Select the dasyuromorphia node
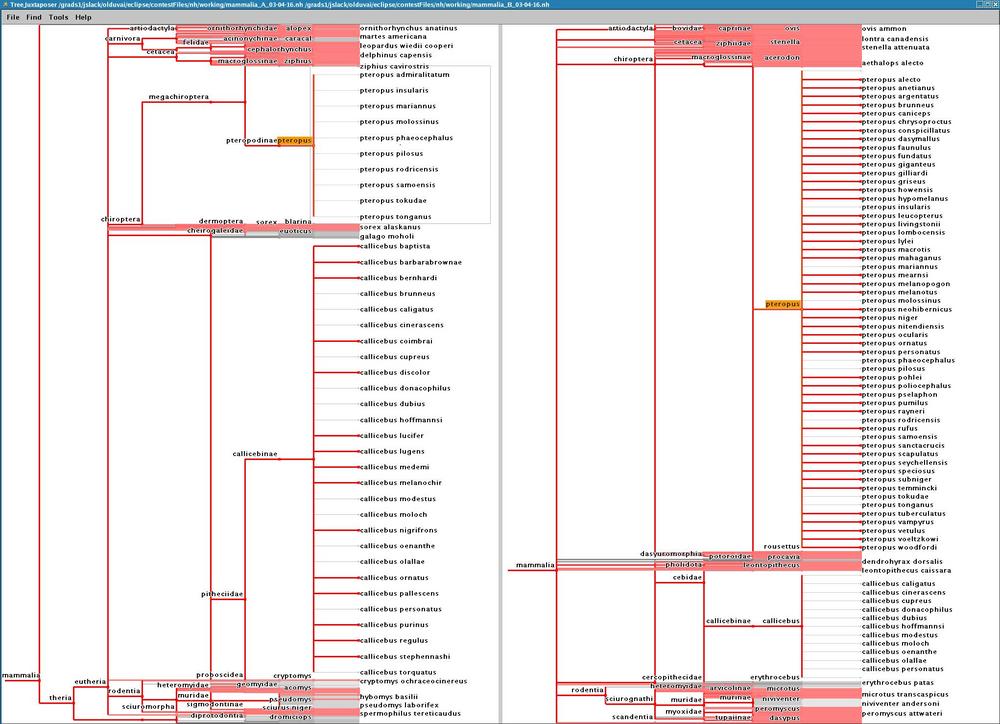 pyautogui.click(x=671, y=554)
